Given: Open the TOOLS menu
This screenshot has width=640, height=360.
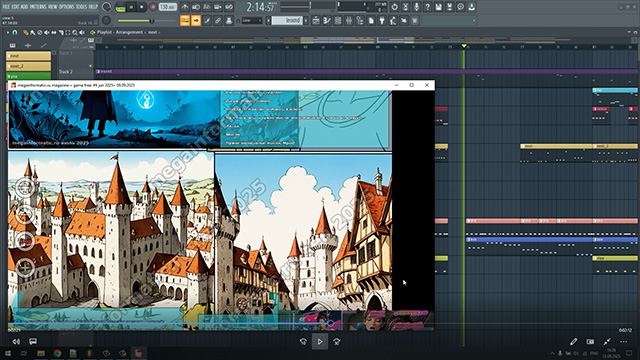Looking at the screenshot, I should pyautogui.click(x=82, y=7).
